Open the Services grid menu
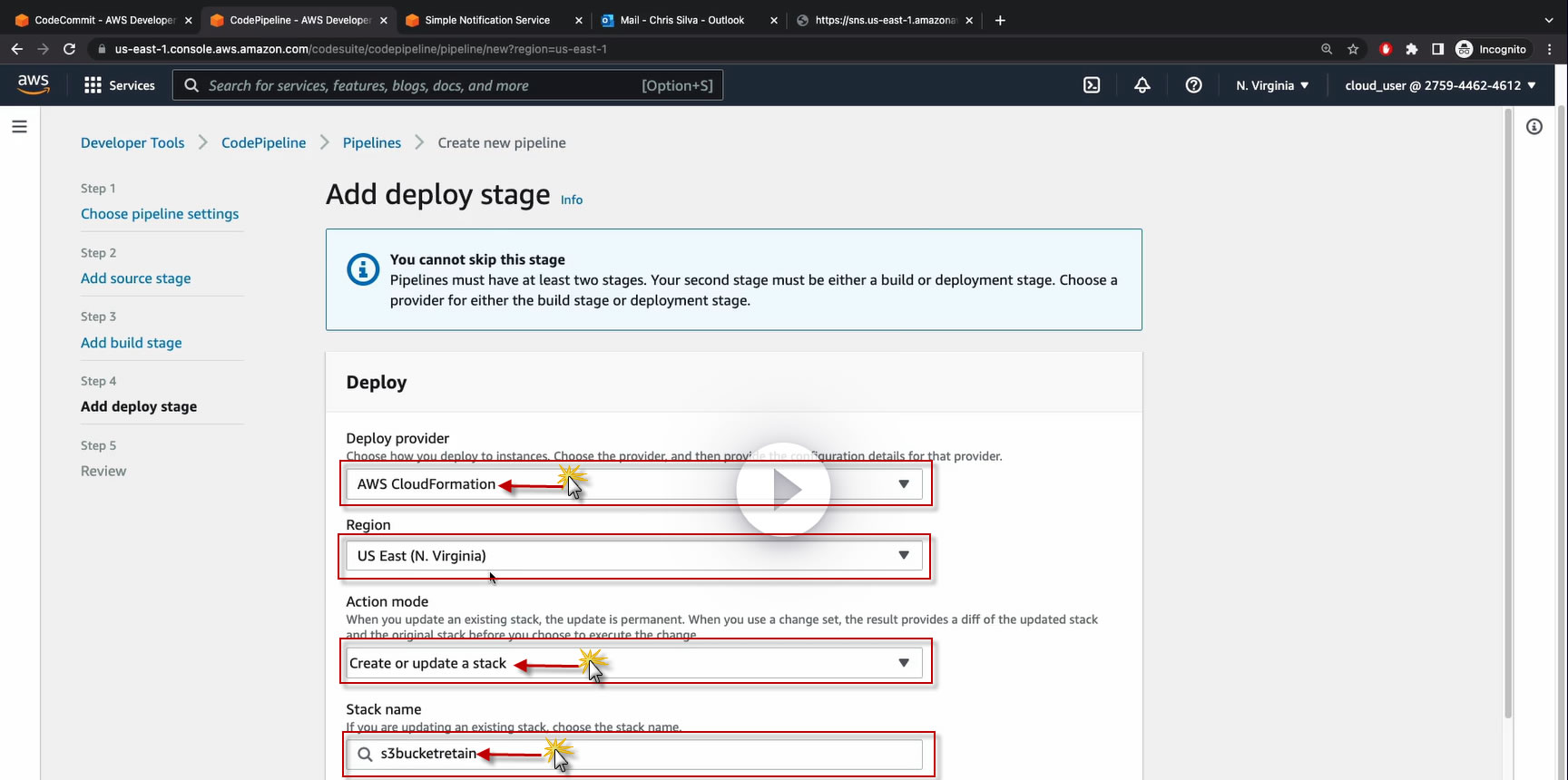This screenshot has width=1568, height=780. point(93,85)
